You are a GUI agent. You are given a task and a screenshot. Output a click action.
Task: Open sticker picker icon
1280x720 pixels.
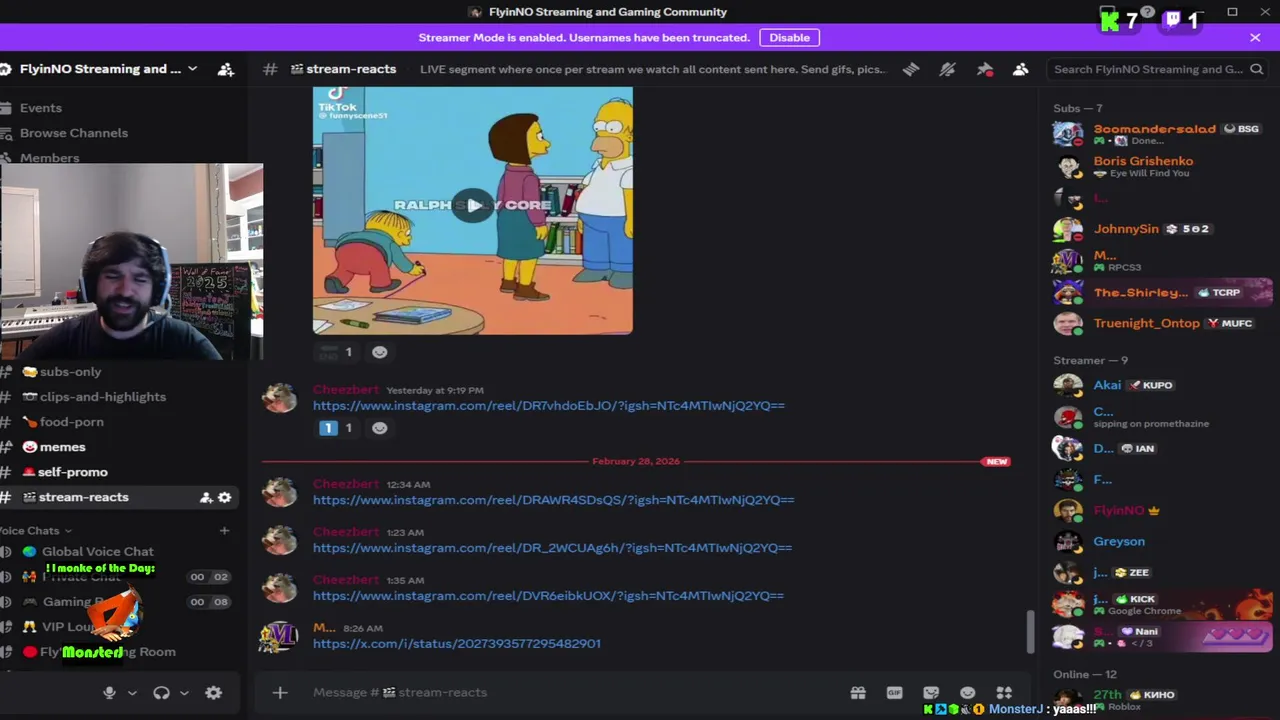(931, 692)
